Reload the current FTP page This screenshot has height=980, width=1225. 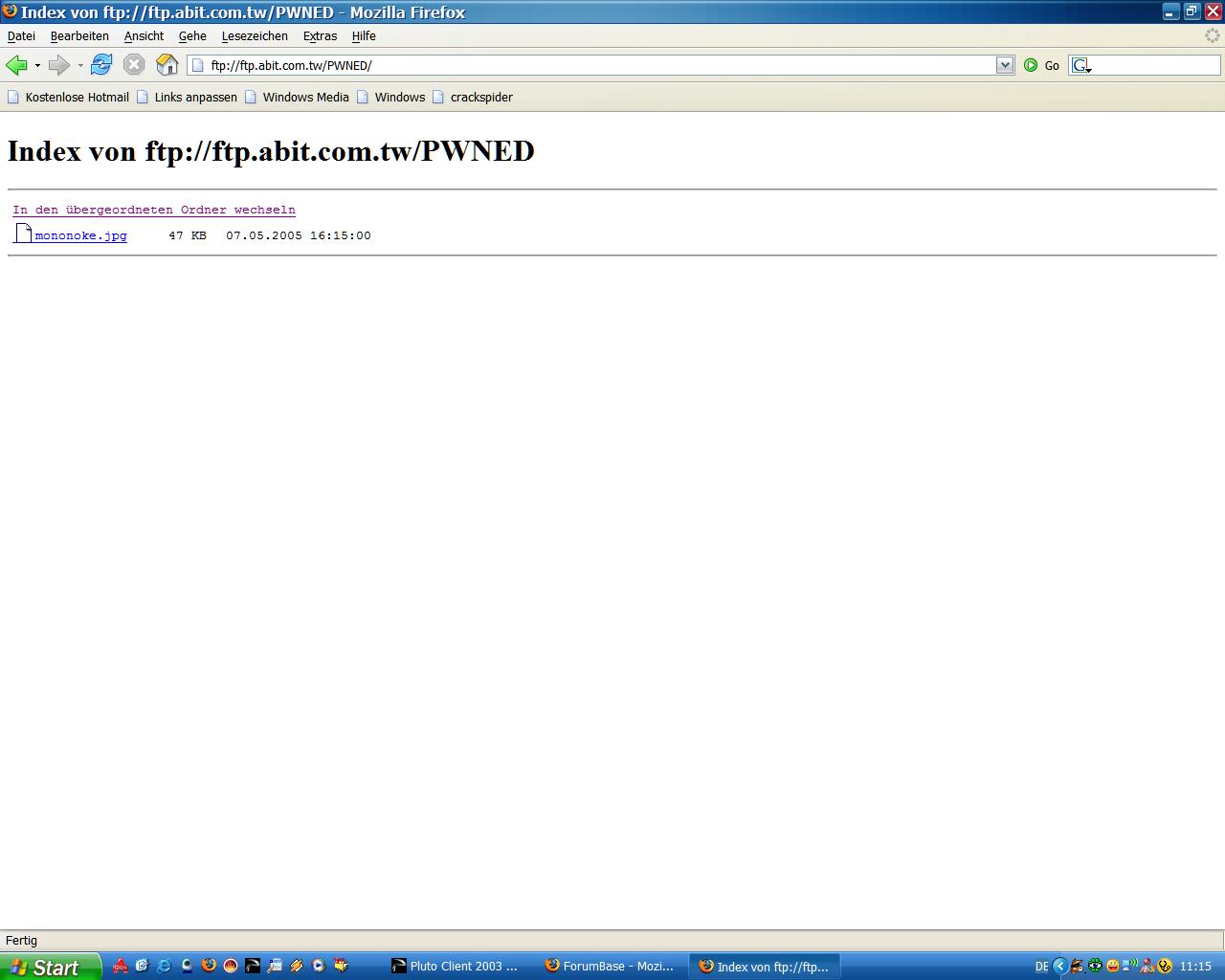(x=101, y=65)
